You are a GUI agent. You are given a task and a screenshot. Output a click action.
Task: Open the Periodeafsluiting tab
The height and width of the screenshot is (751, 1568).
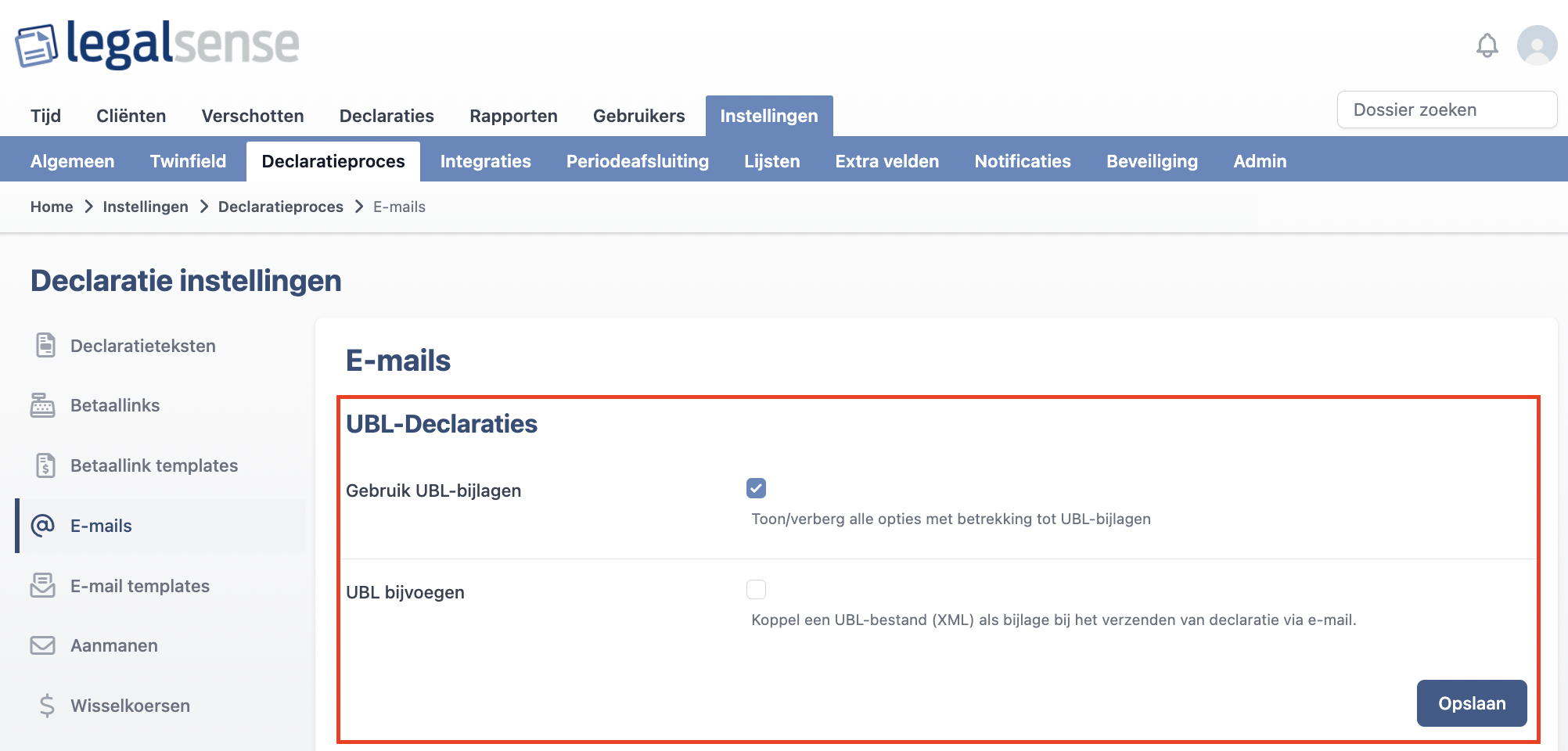click(x=638, y=161)
